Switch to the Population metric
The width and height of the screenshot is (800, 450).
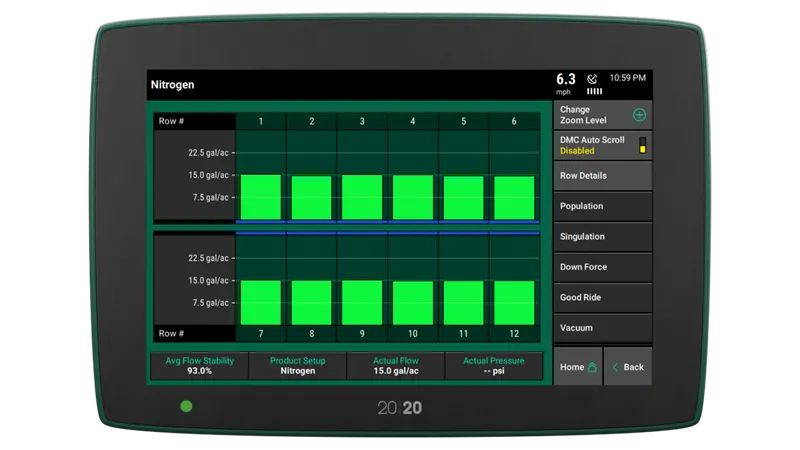(x=603, y=206)
